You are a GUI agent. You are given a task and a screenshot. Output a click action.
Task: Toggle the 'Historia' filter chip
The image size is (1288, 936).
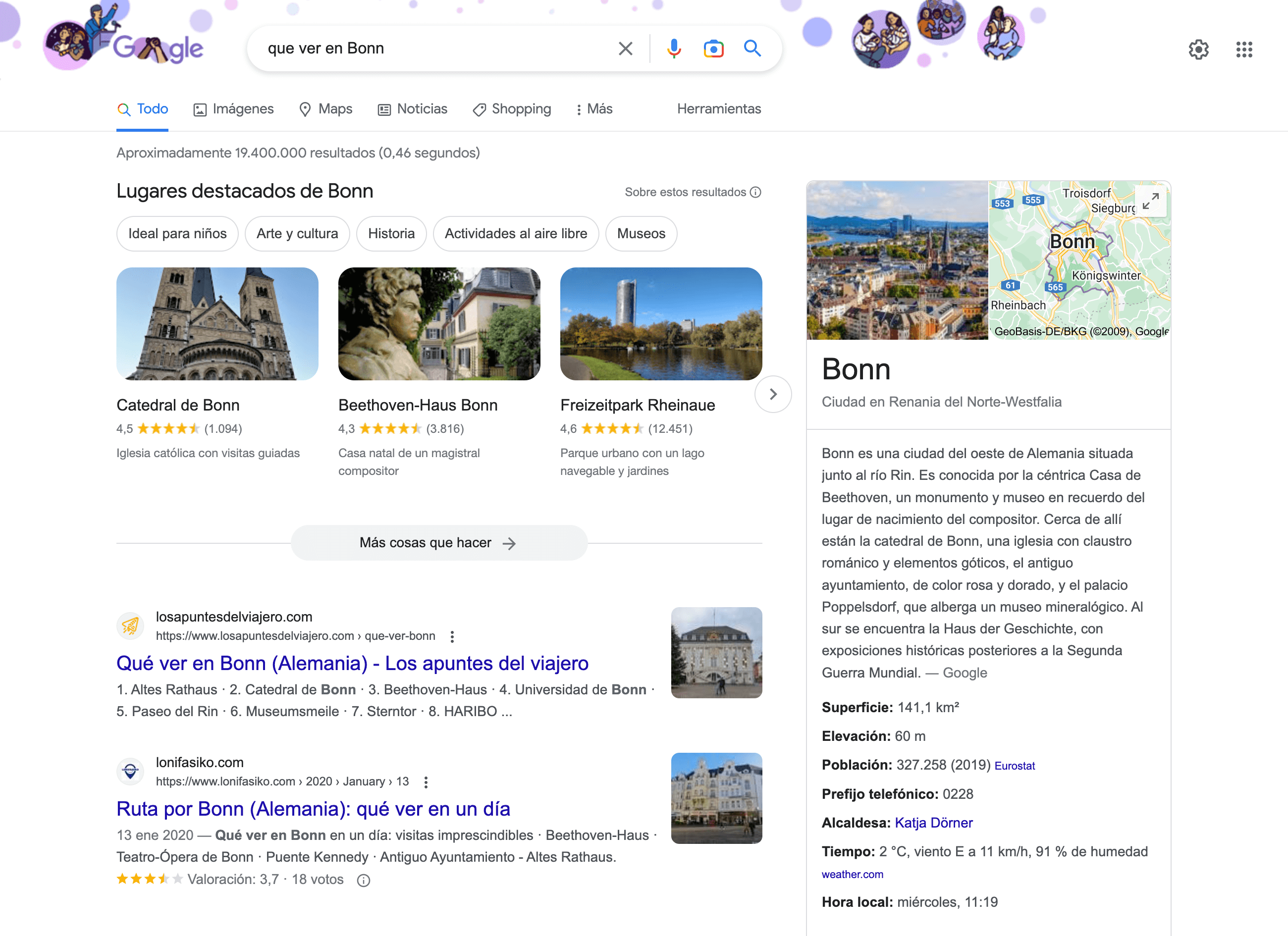pos(391,234)
